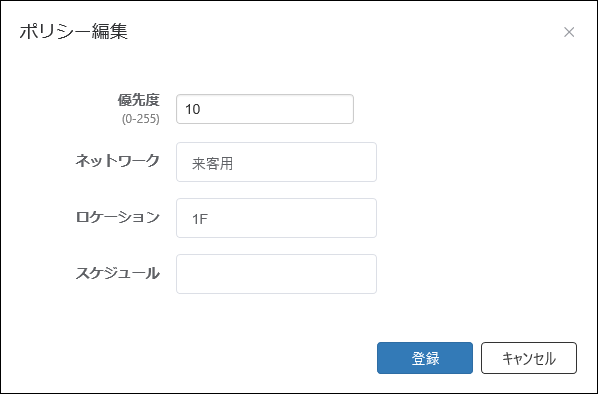Select the 来客用 value in network field
Image resolution: width=598 pixels, height=394 pixels.
point(212,164)
